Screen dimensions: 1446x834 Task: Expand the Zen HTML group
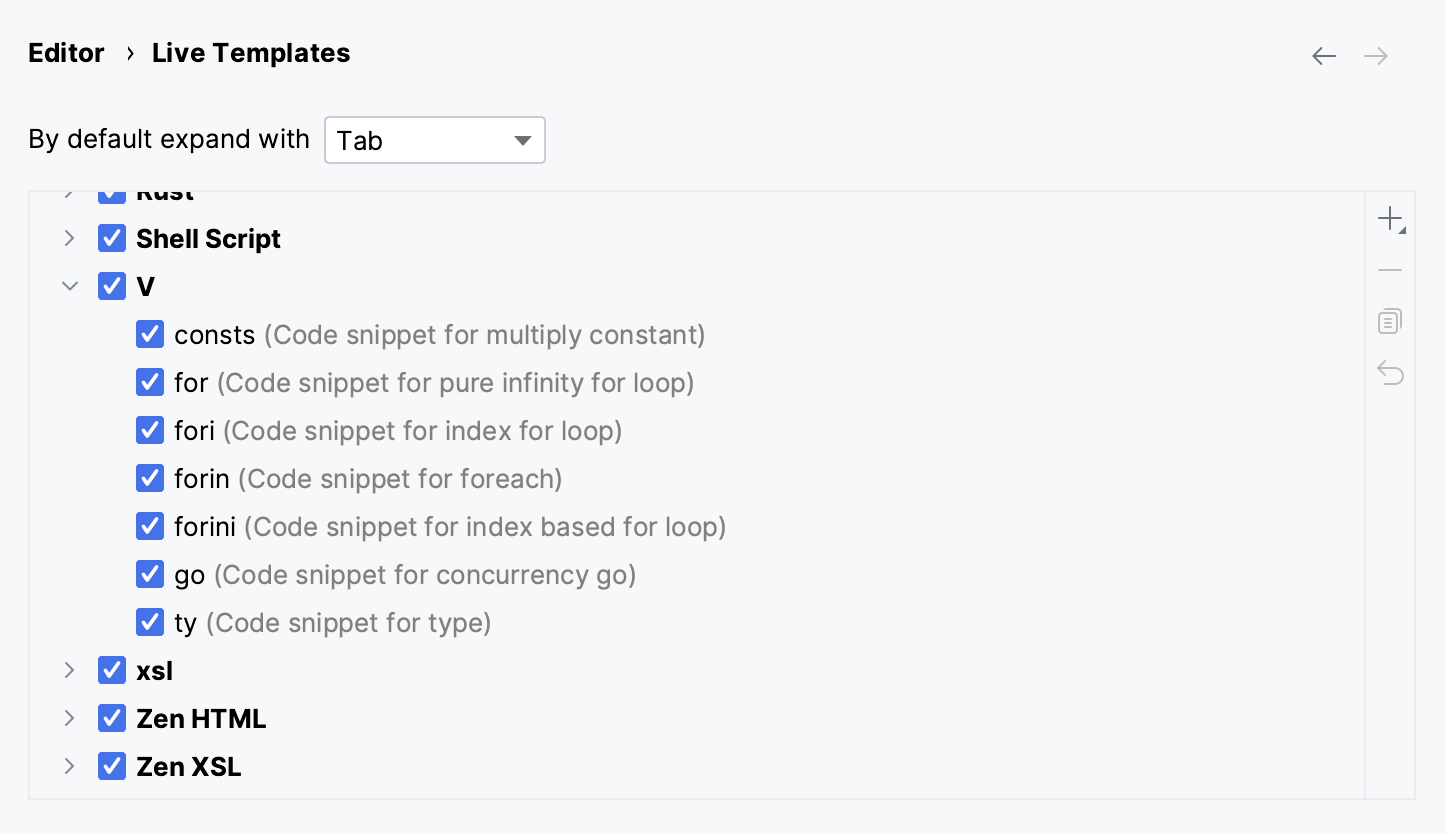[69, 718]
